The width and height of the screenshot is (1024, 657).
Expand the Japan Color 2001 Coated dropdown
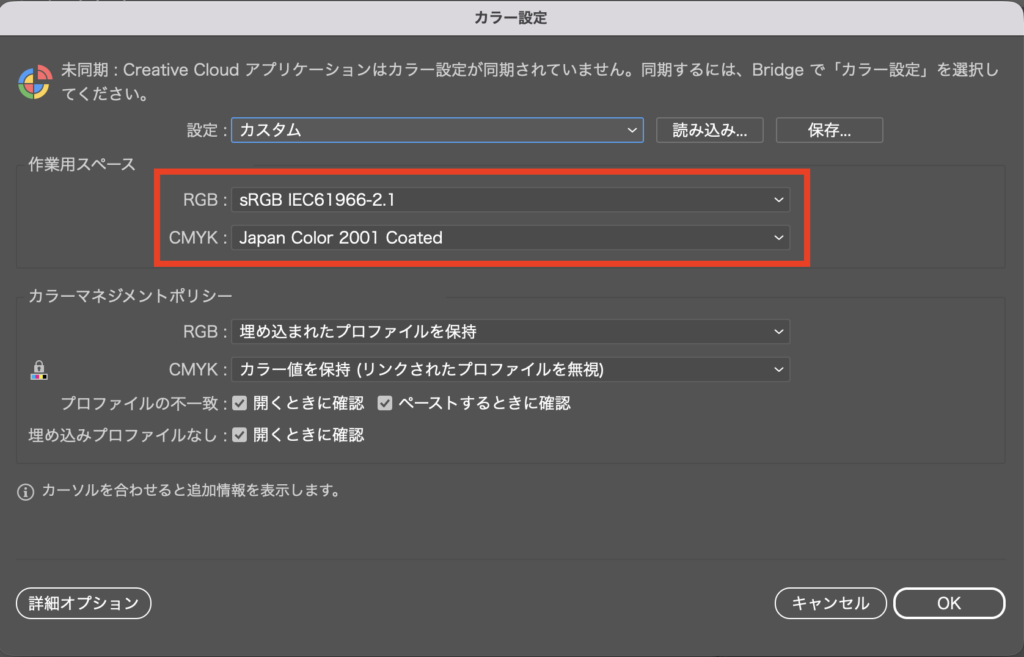point(510,238)
